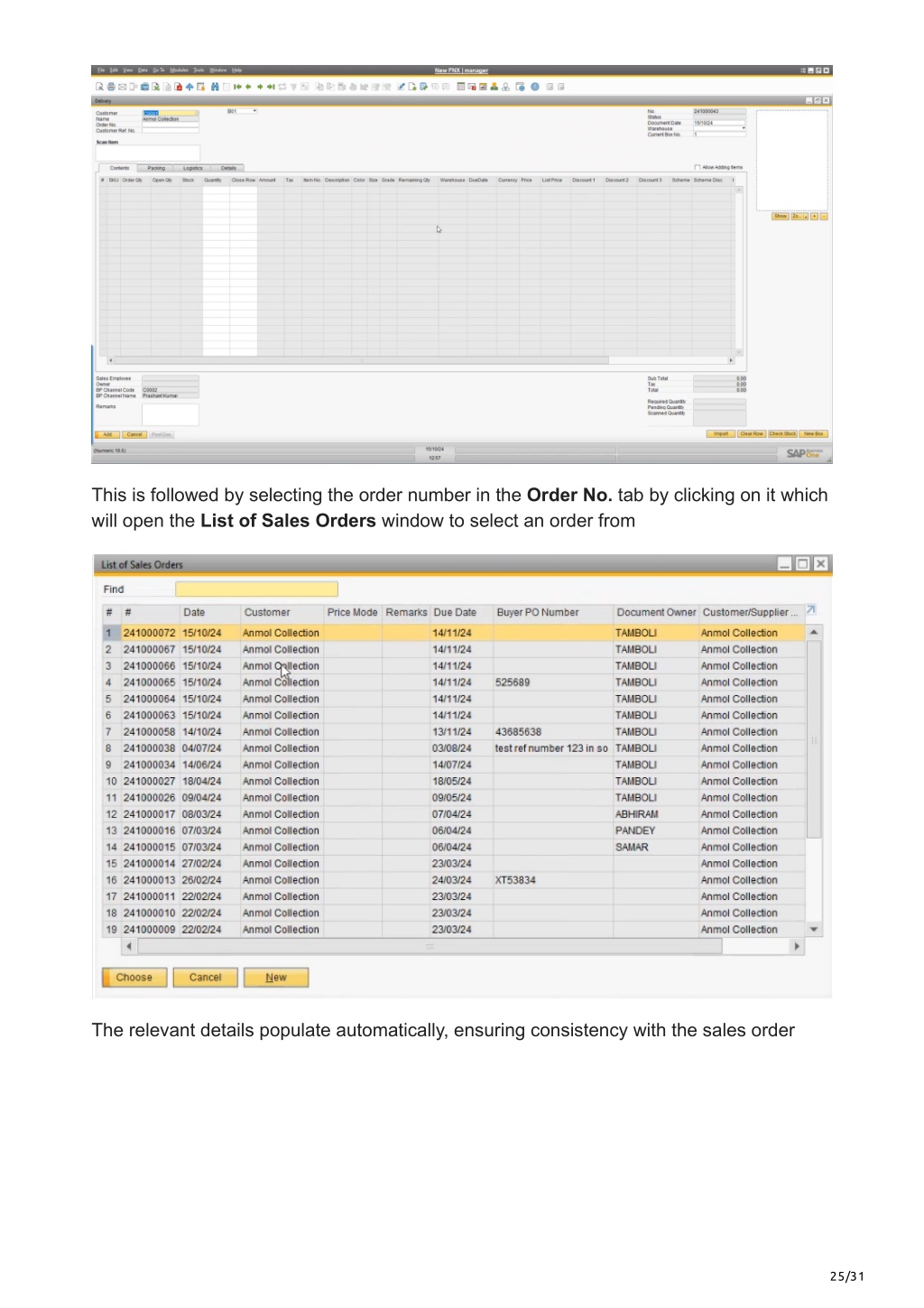Screen dimensions: 924x1308
Task: Click the New button in the List of Sales Orders
Action: 276,978
